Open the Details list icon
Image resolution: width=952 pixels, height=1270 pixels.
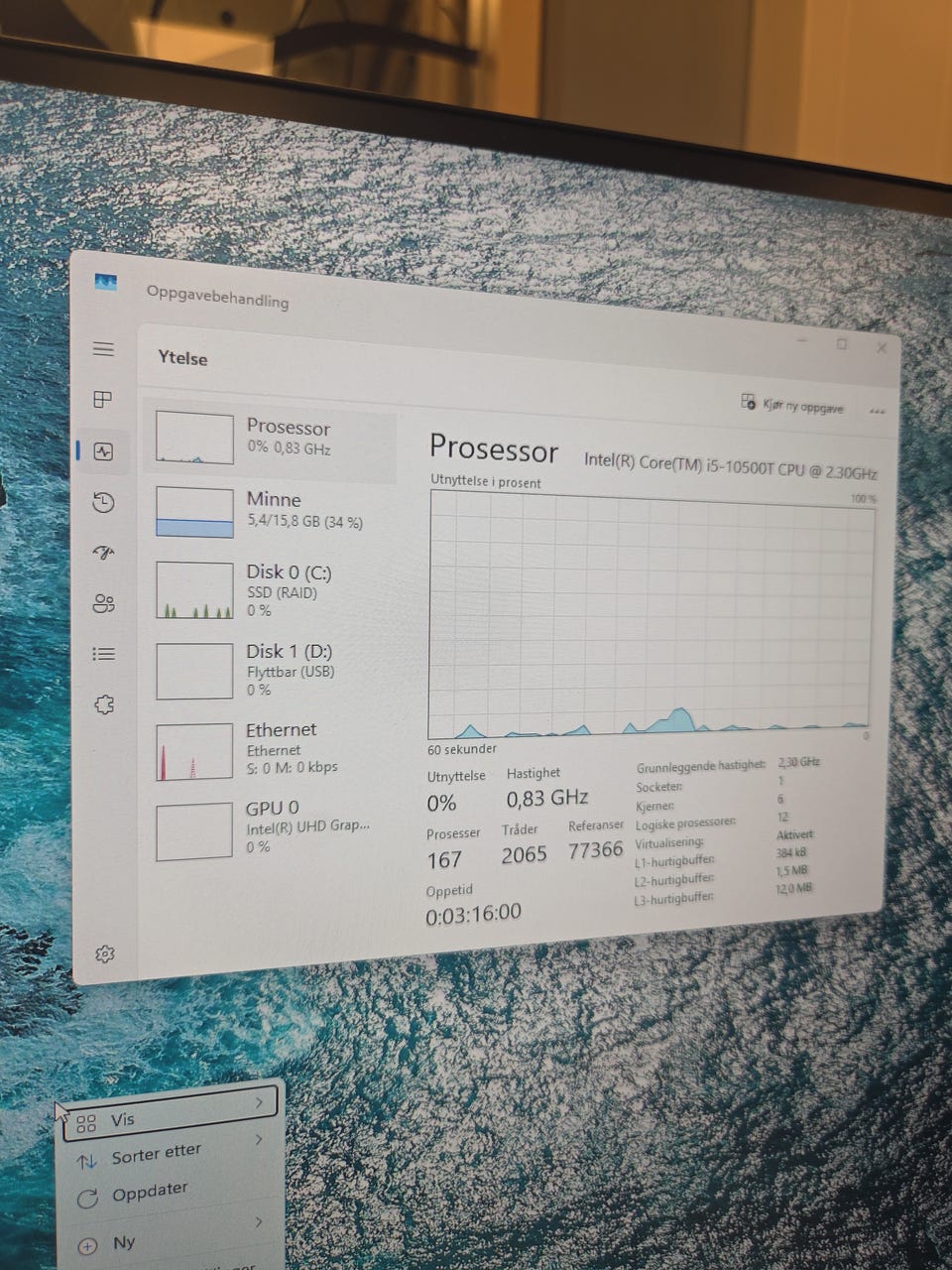click(x=103, y=654)
